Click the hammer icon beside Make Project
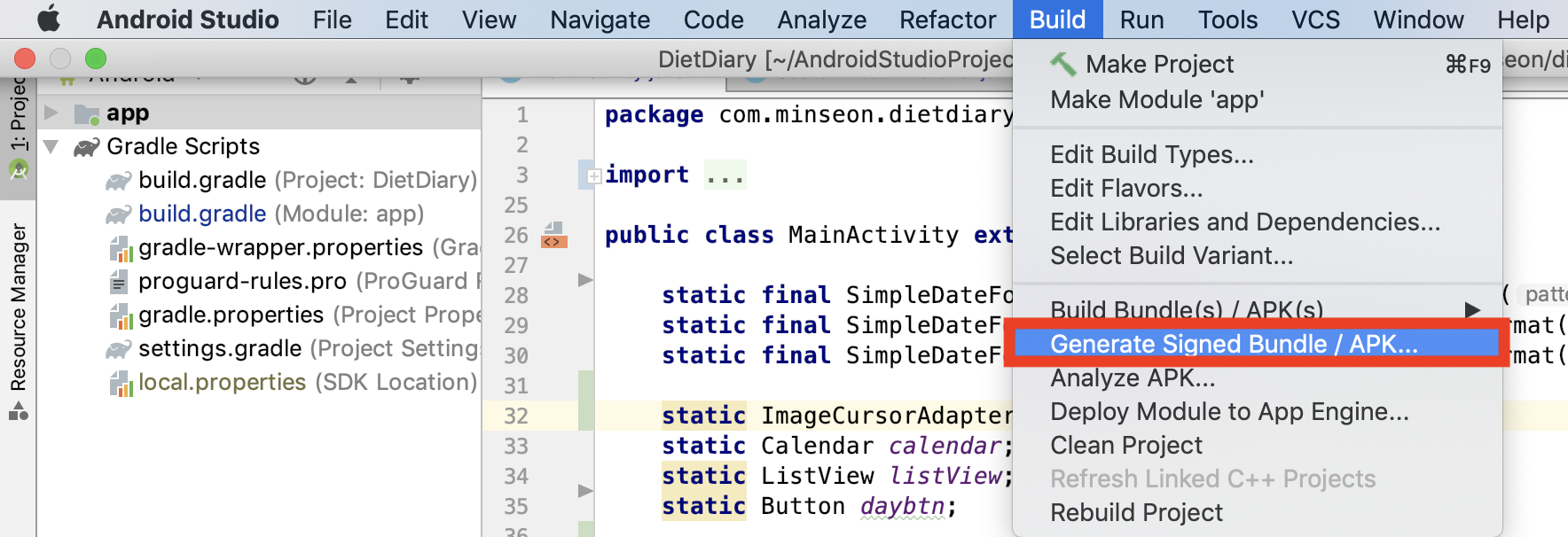The width and height of the screenshot is (1568, 537). point(1062,64)
